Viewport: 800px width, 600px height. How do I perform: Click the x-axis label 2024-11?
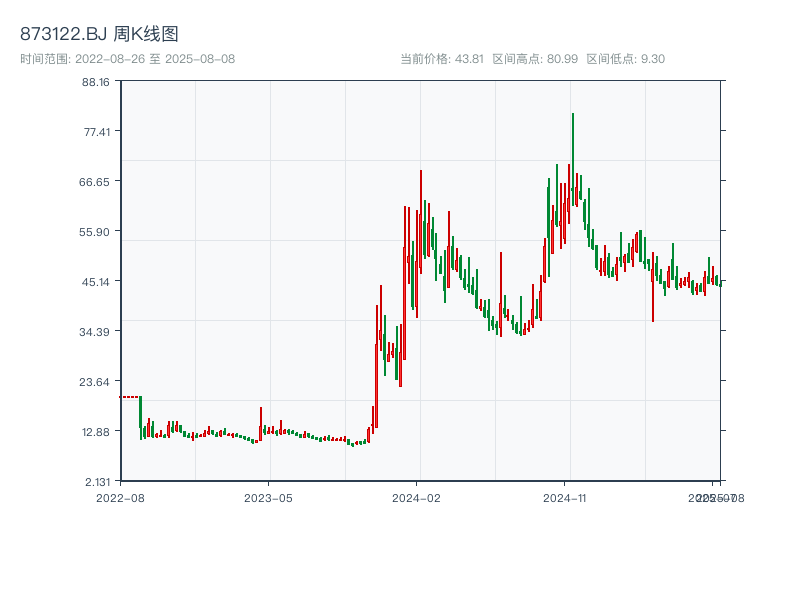[565, 498]
